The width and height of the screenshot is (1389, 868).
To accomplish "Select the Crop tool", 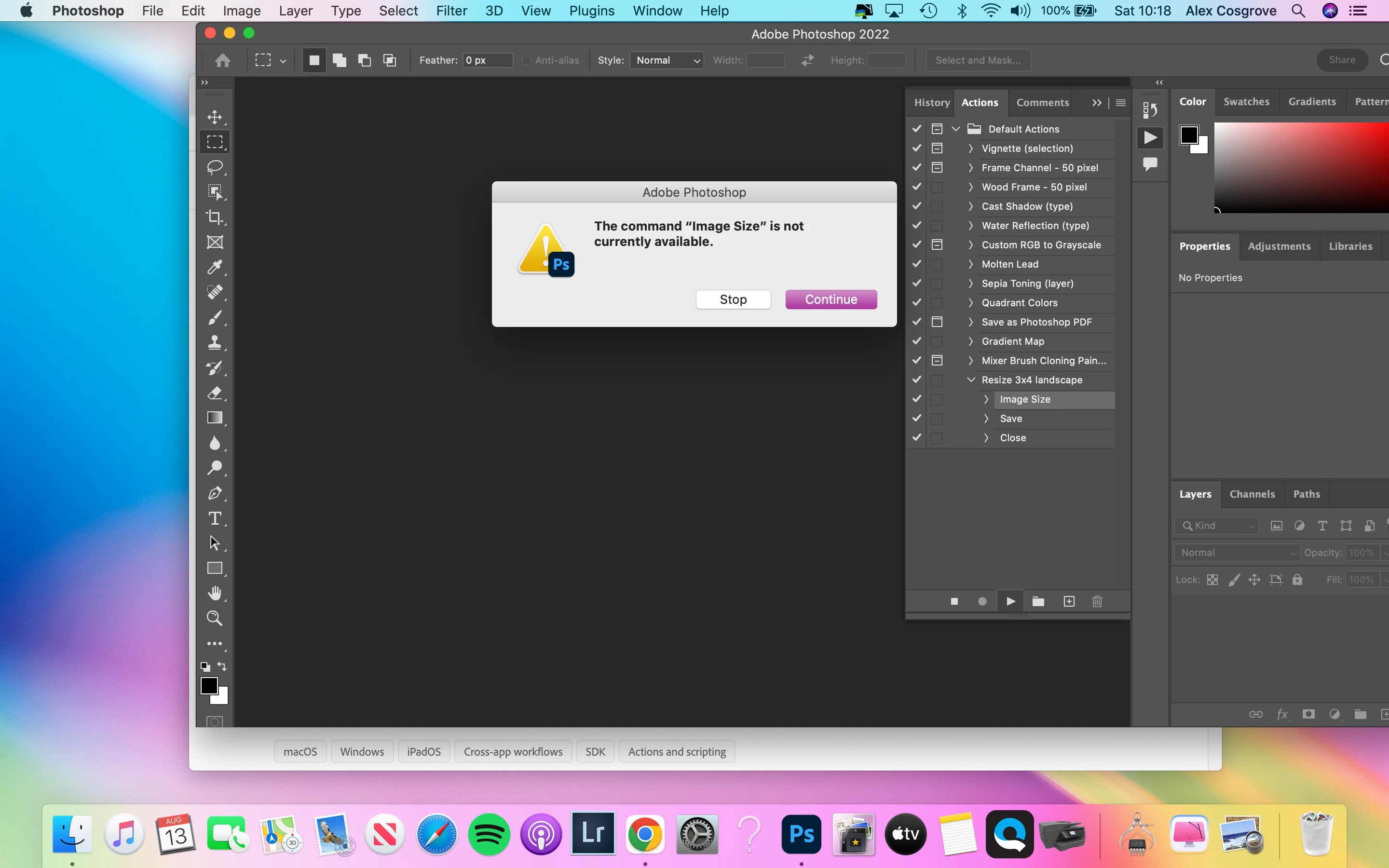I will 215,217.
